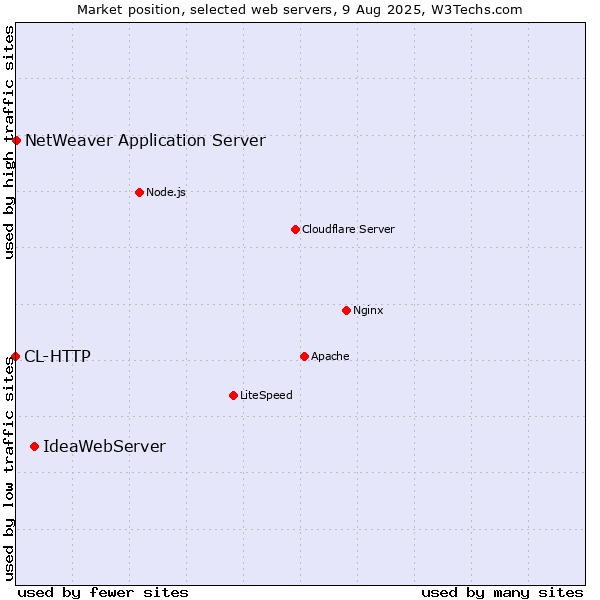This screenshot has width=600, height=600.
Task: Click the IdeaWebServer red diamond marker
Action: (34, 447)
